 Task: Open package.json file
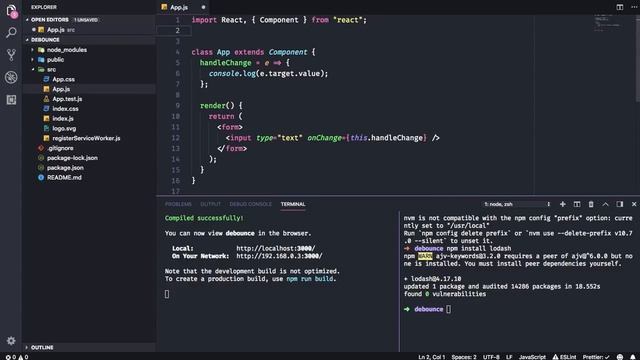point(65,168)
